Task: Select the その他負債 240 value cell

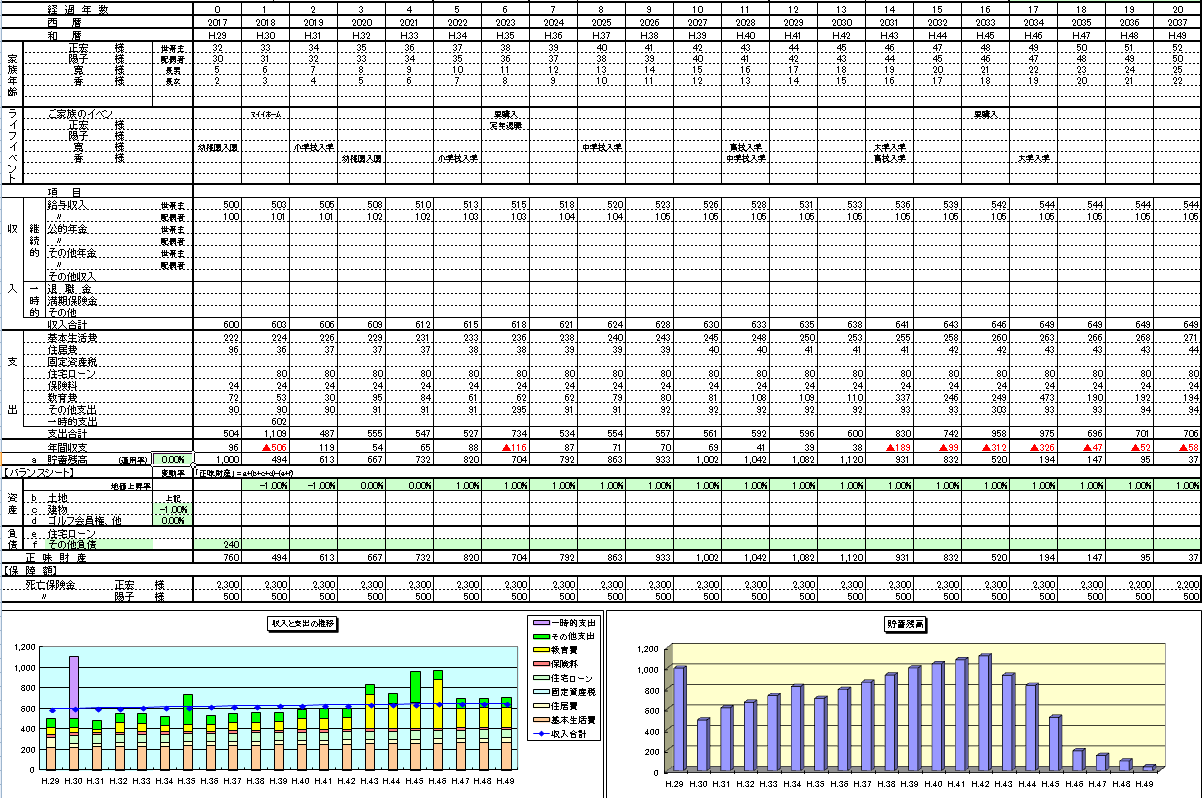Action: (217, 543)
